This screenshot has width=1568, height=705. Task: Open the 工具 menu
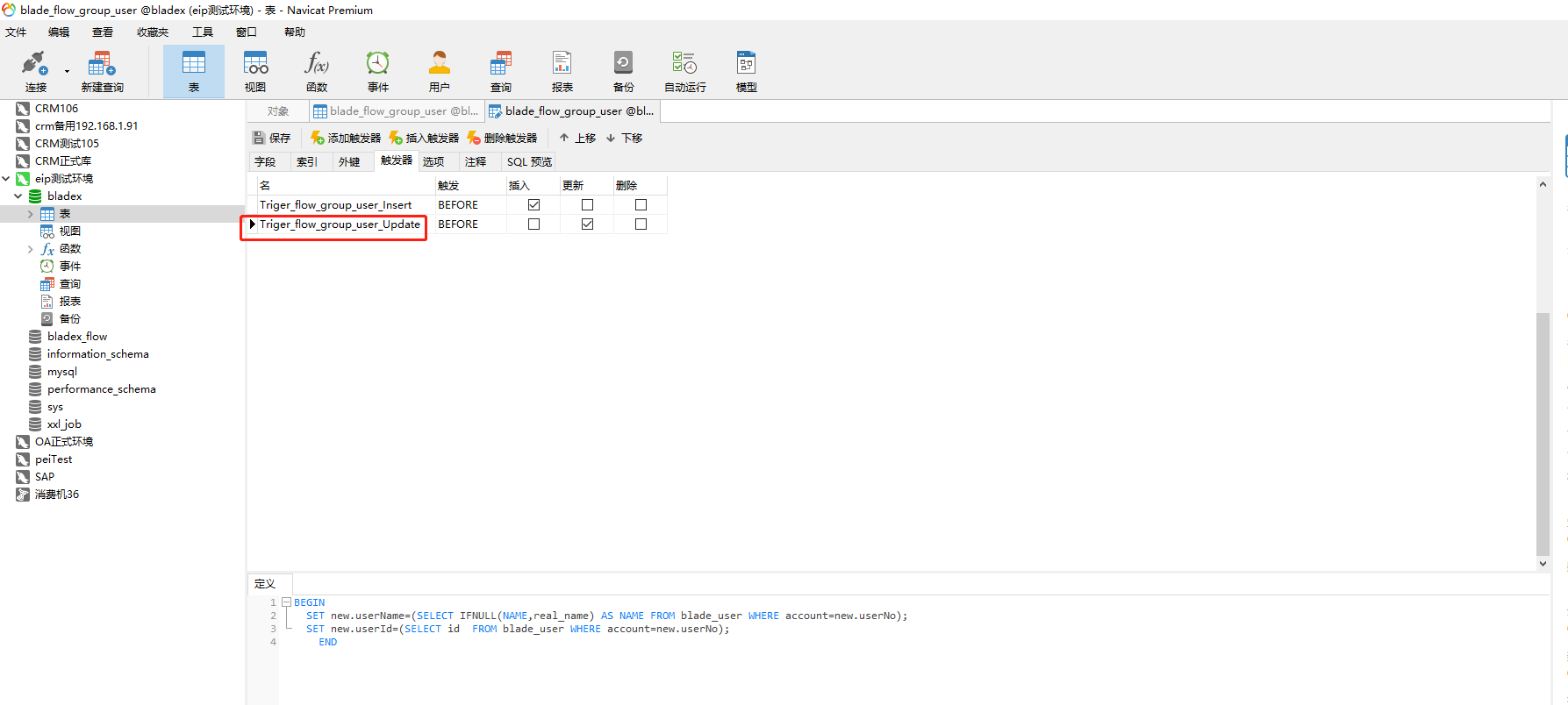tap(203, 32)
